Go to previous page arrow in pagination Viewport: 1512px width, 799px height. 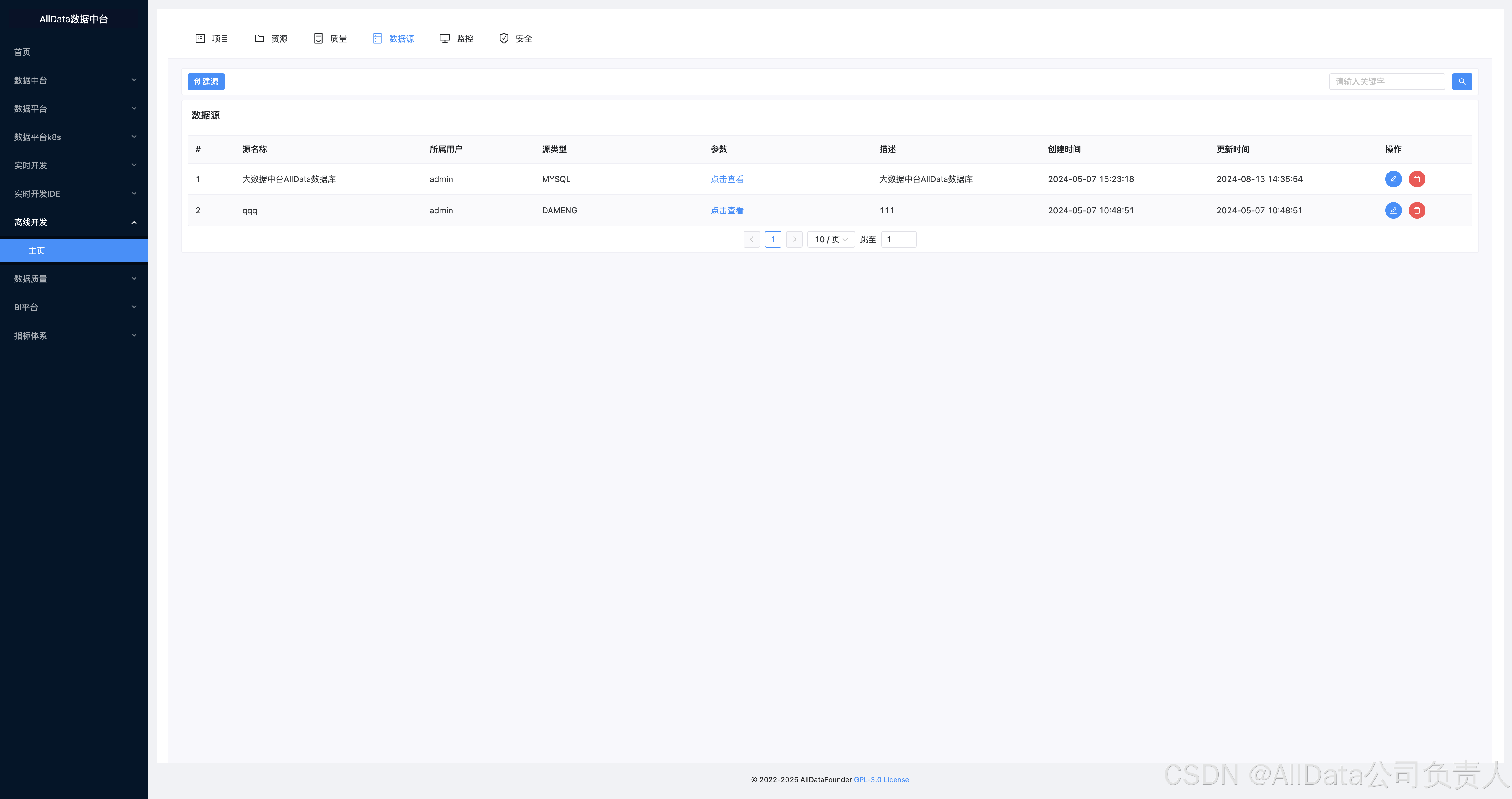[x=751, y=240]
